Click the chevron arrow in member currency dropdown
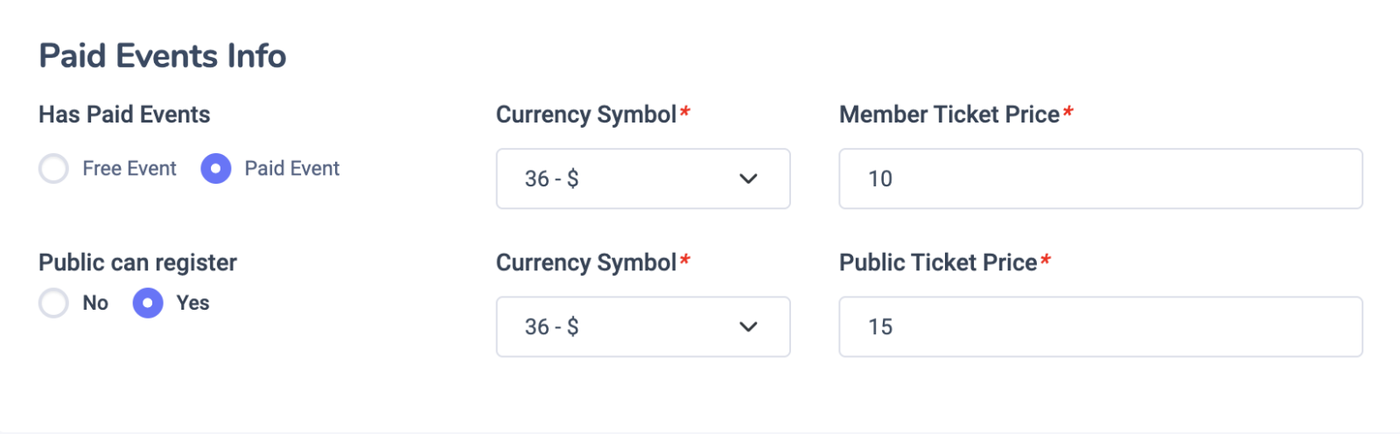Image resolution: width=1400 pixels, height=434 pixels. pos(748,179)
